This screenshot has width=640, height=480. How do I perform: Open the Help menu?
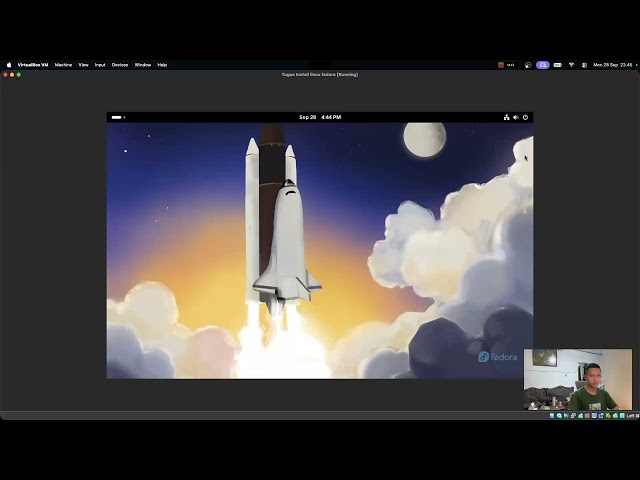162,65
